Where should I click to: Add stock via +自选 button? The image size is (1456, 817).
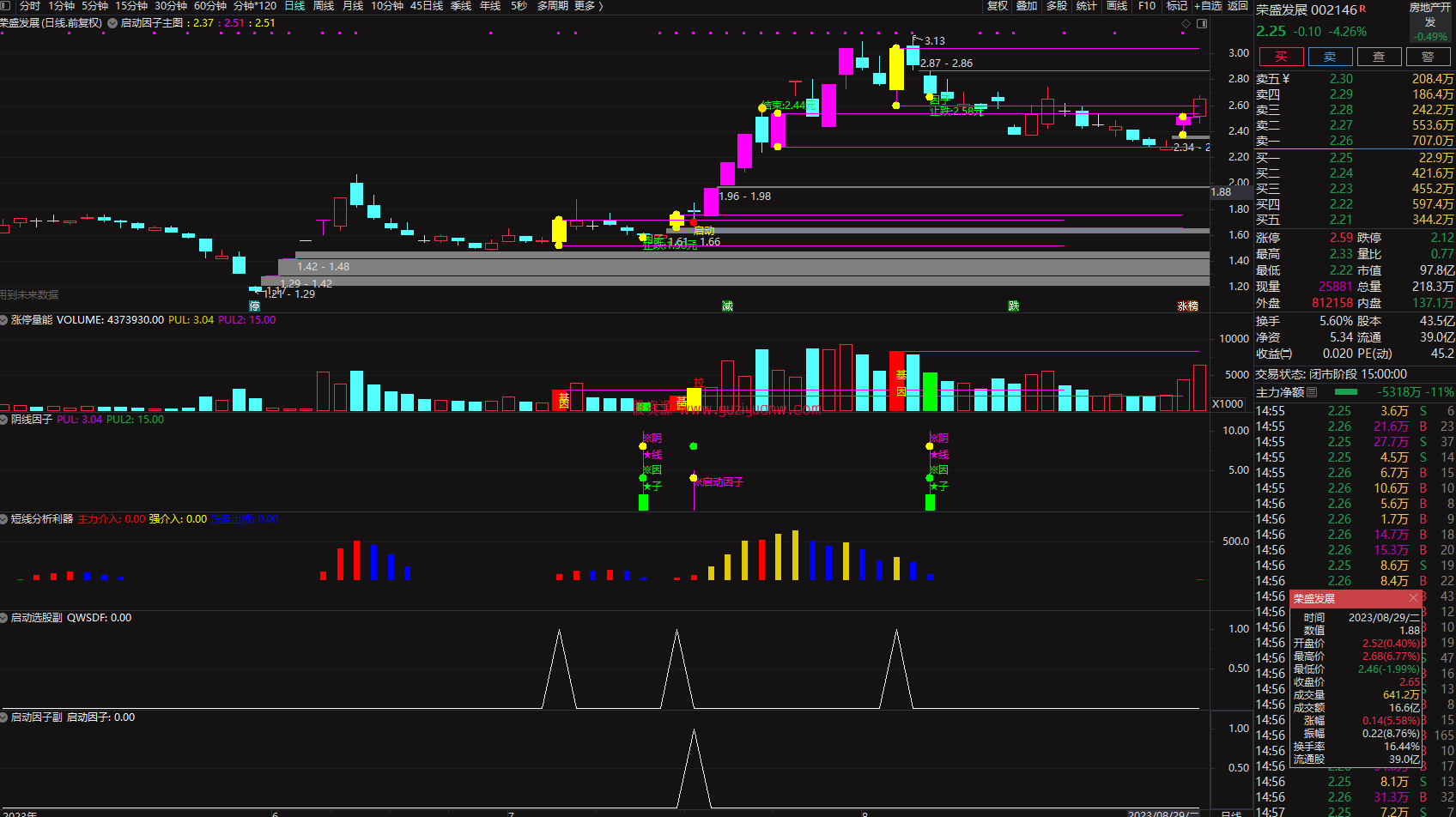1208,6
